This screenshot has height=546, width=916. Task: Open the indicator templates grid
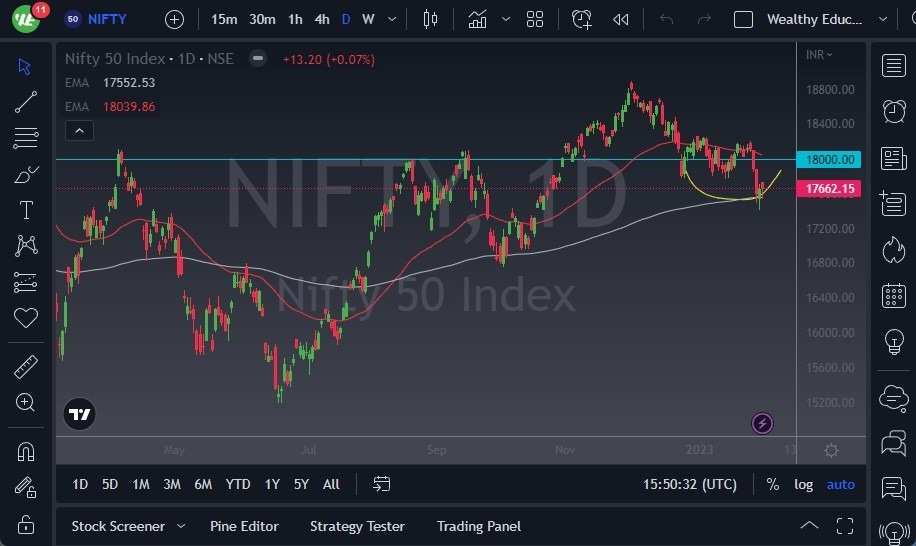(x=535, y=19)
